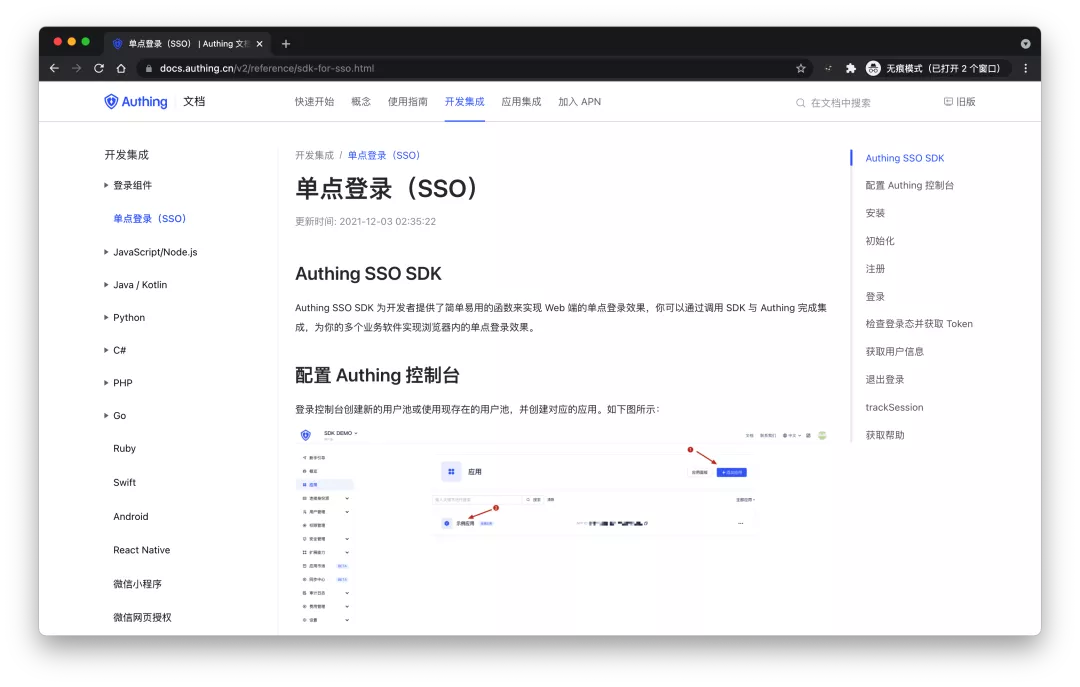Open 微信网页授权 in sidebar
This screenshot has width=1080, height=687.
[143, 617]
